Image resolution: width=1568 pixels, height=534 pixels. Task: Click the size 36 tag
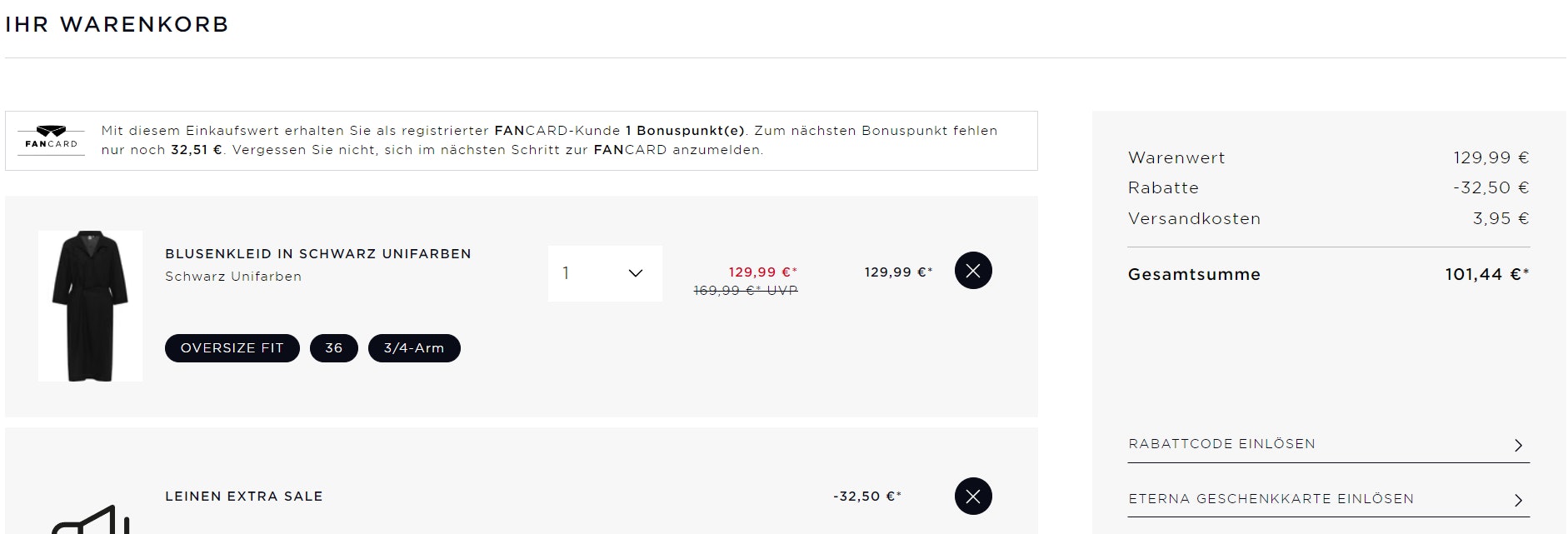[x=333, y=348]
